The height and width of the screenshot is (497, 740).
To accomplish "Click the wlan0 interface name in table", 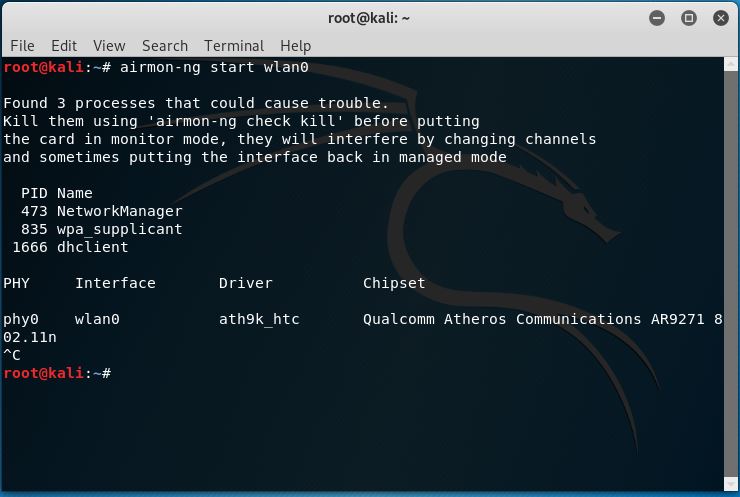I will coord(97,320).
